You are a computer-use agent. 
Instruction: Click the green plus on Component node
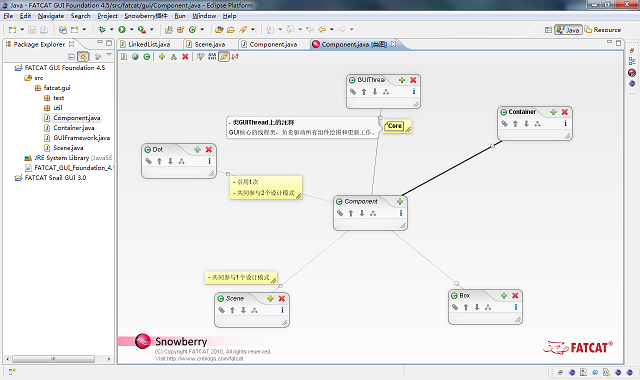pyautogui.click(x=400, y=202)
